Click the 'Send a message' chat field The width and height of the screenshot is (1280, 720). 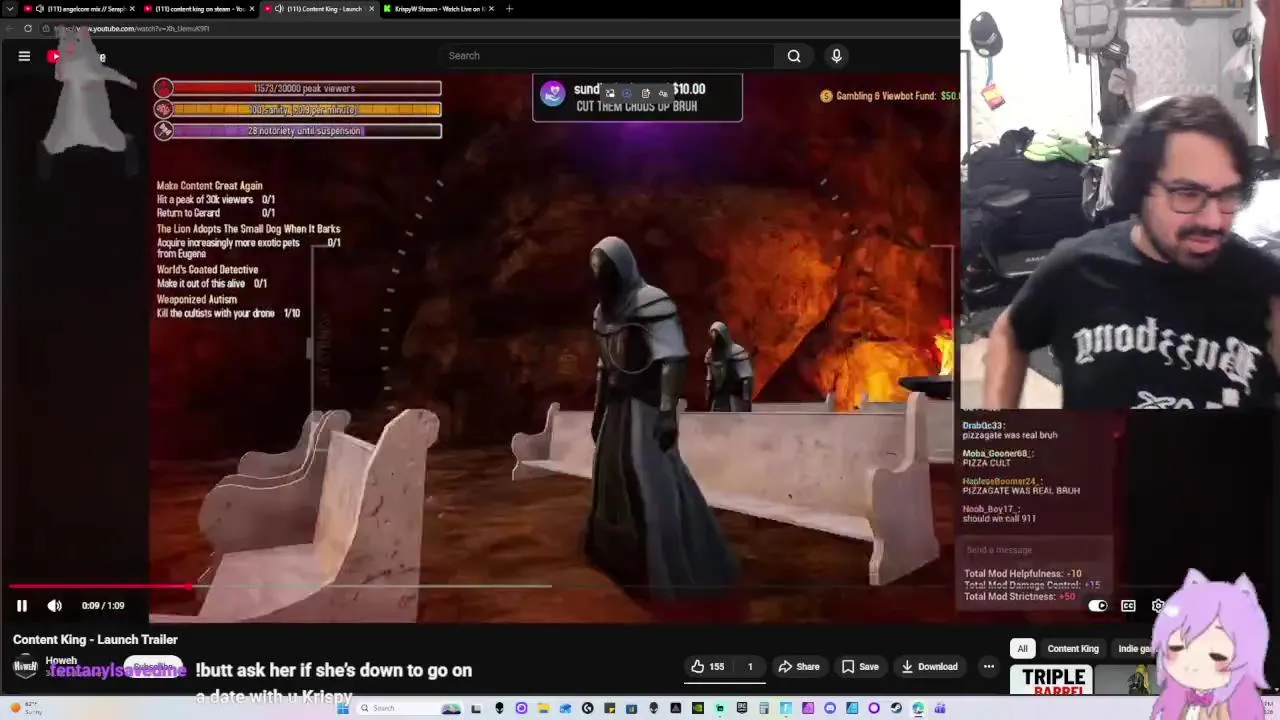[1035, 550]
